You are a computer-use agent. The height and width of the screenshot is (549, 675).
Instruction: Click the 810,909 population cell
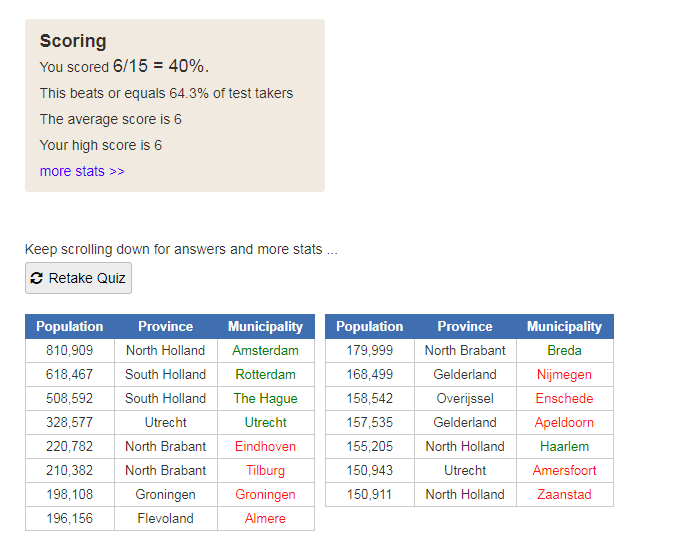(x=70, y=350)
